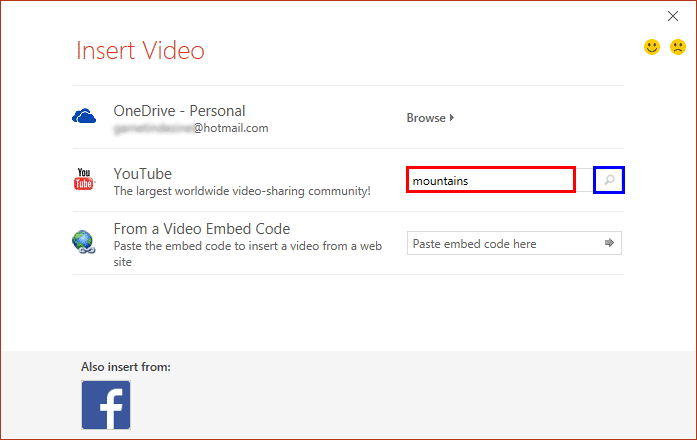
Task: Click the OneDrive cloud icon
Action: click(84, 116)
